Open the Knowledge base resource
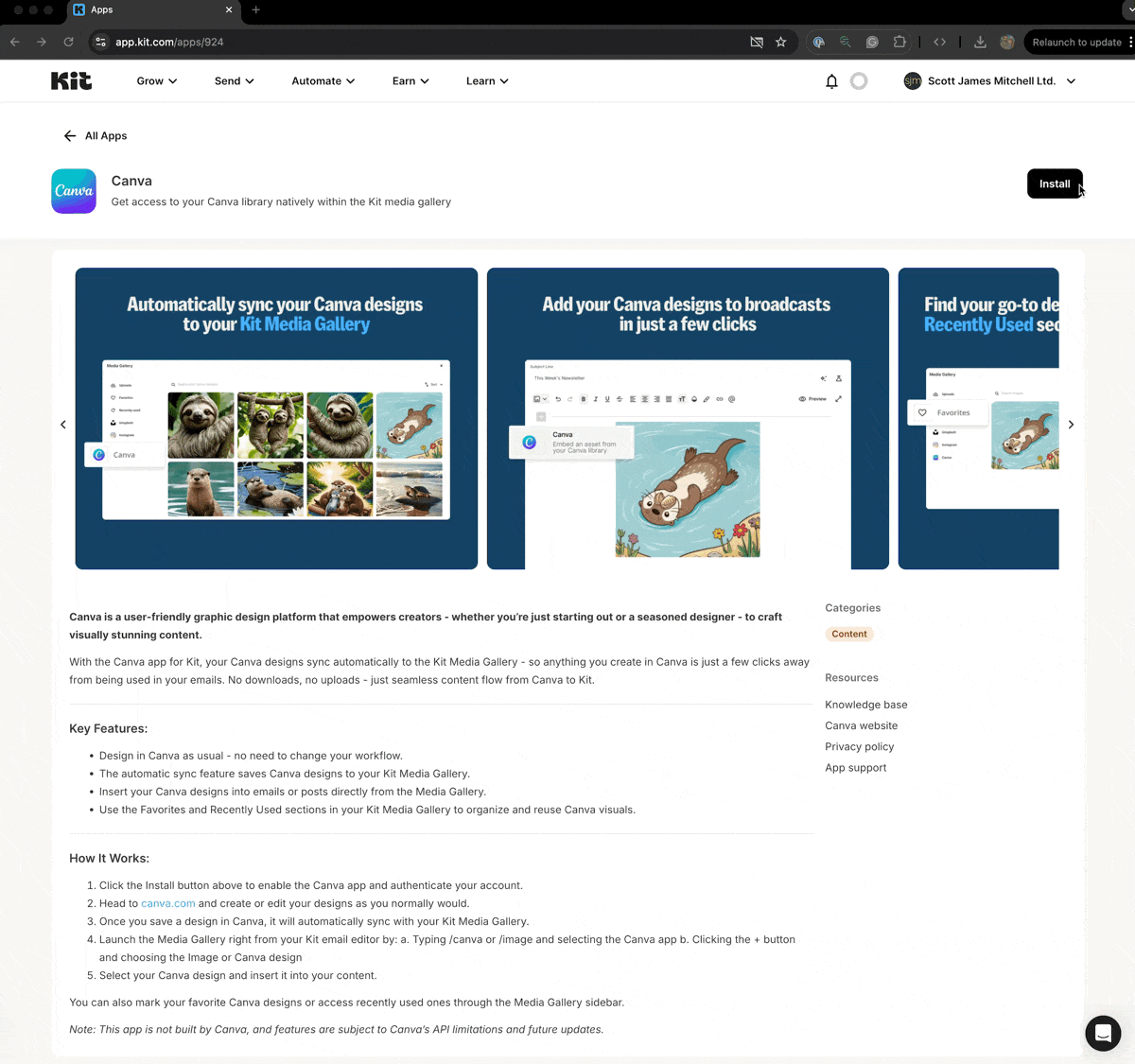 866,705
